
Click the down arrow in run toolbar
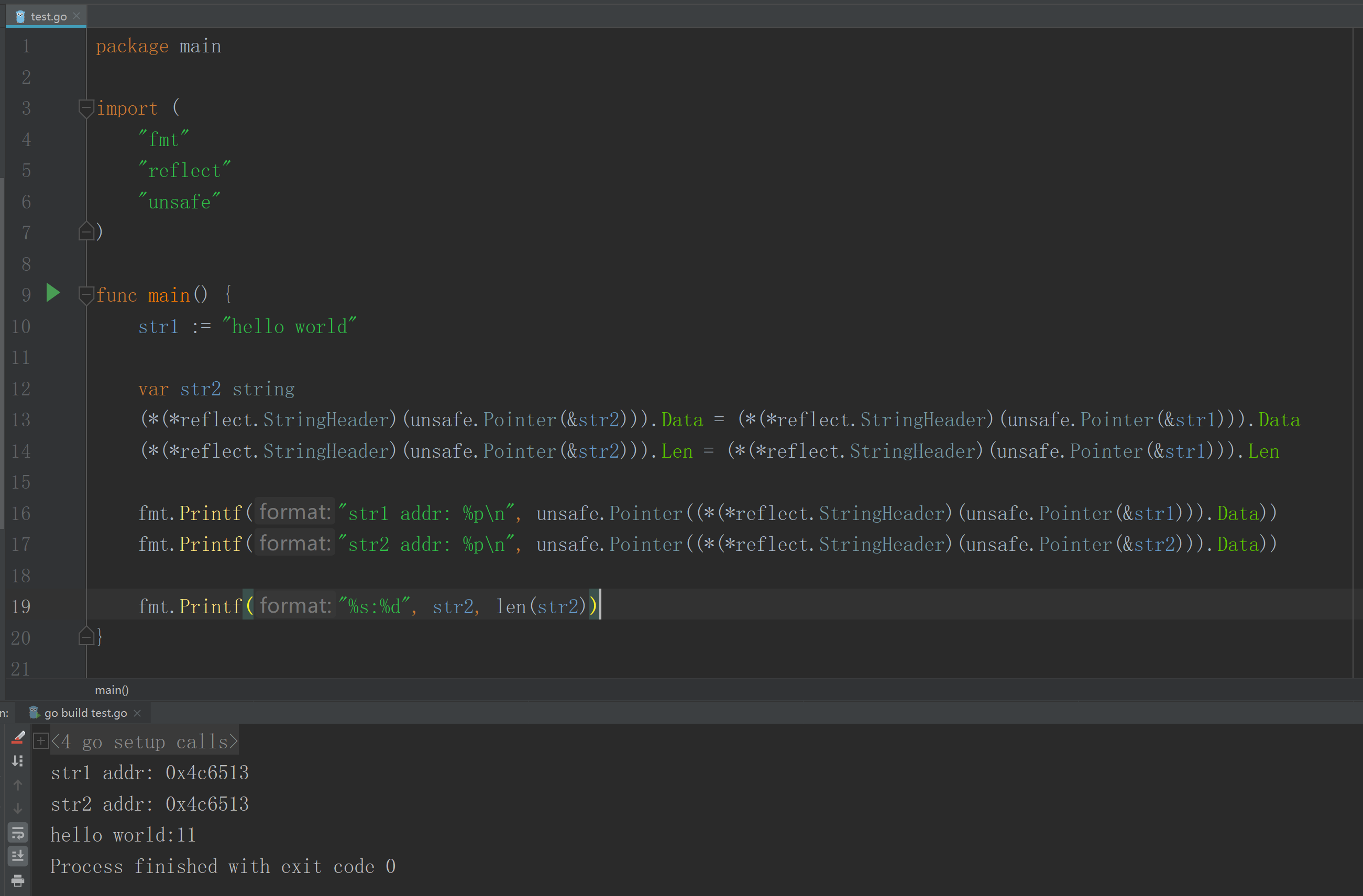pyautogui.click(x=18, y=809)
